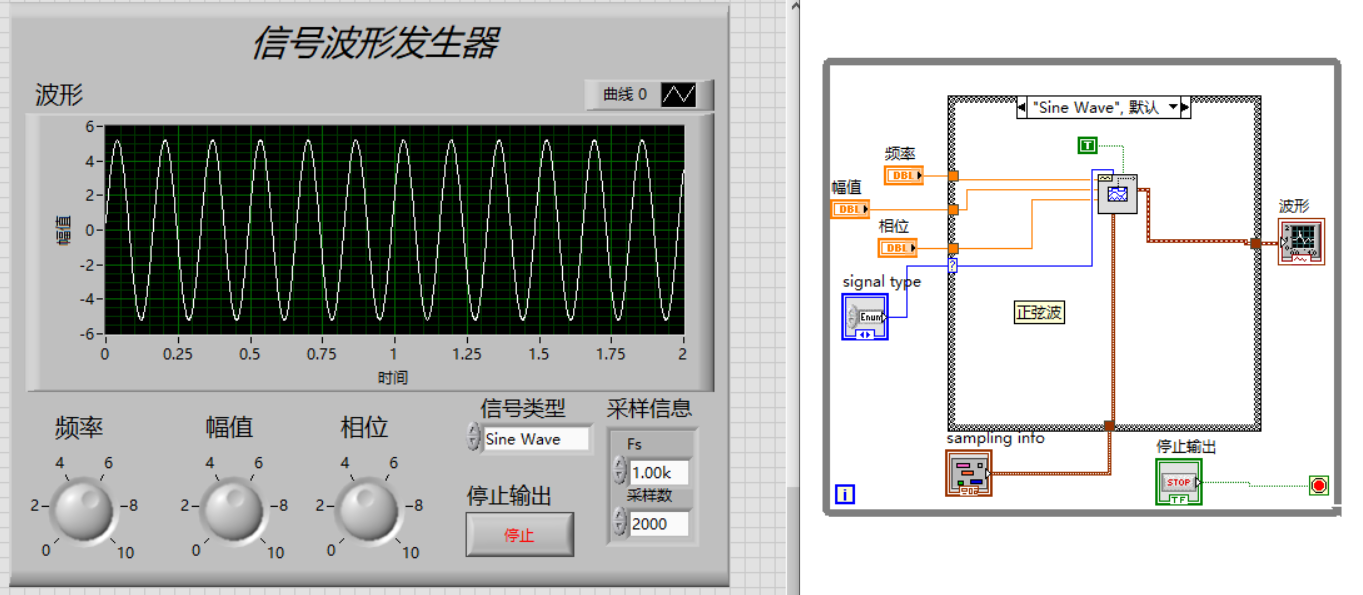Click the 曲线 0 legend label

tap(625, 95)
